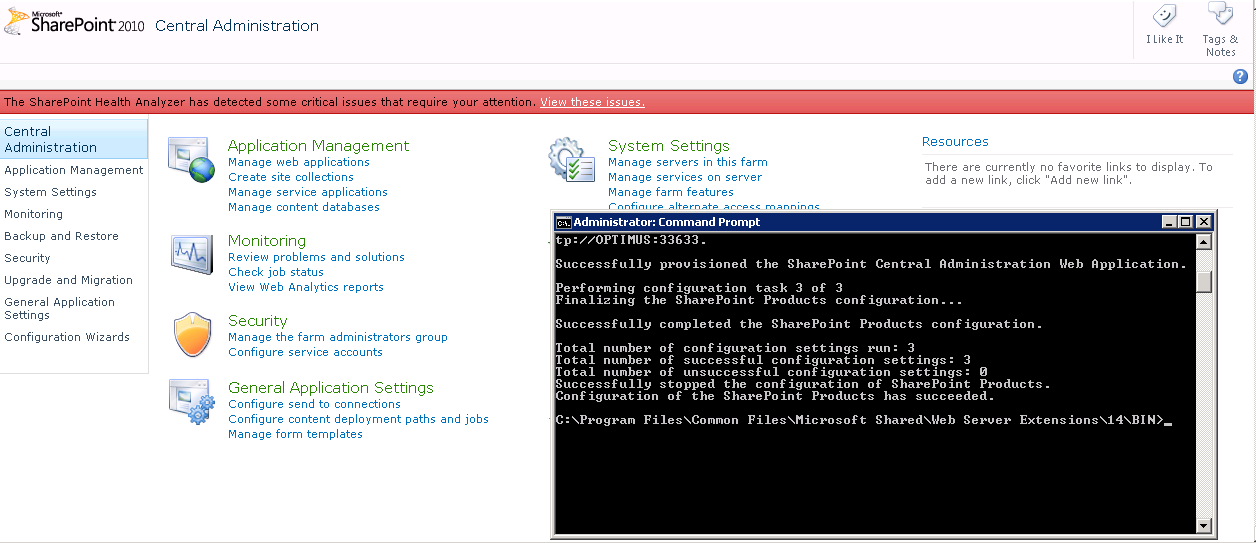This screenshot has height=543, width=1256.
Task: Click the General Application Settings heading
Action: (331, 388)
